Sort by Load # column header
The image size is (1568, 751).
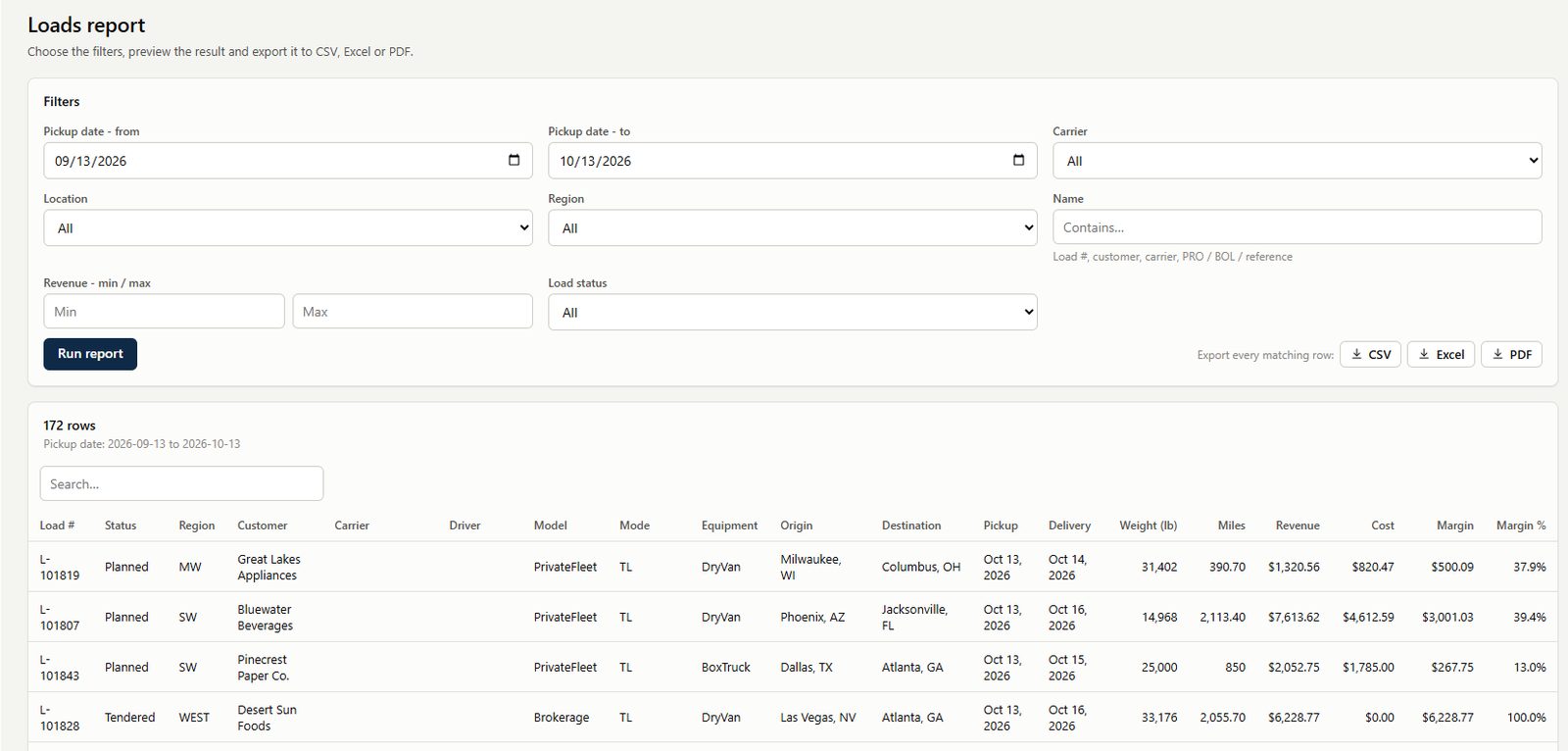click(x=57, y=526)
